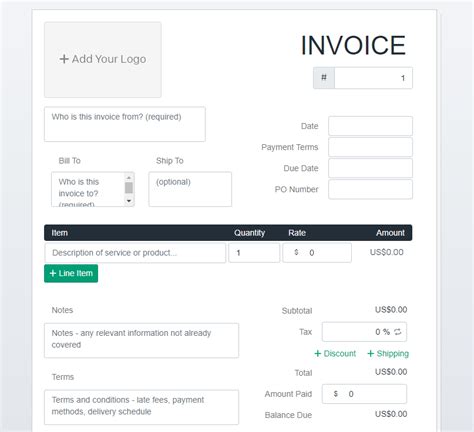Click the Terms and conditions text area
The image size is (474, 432).
click(141, 407)
